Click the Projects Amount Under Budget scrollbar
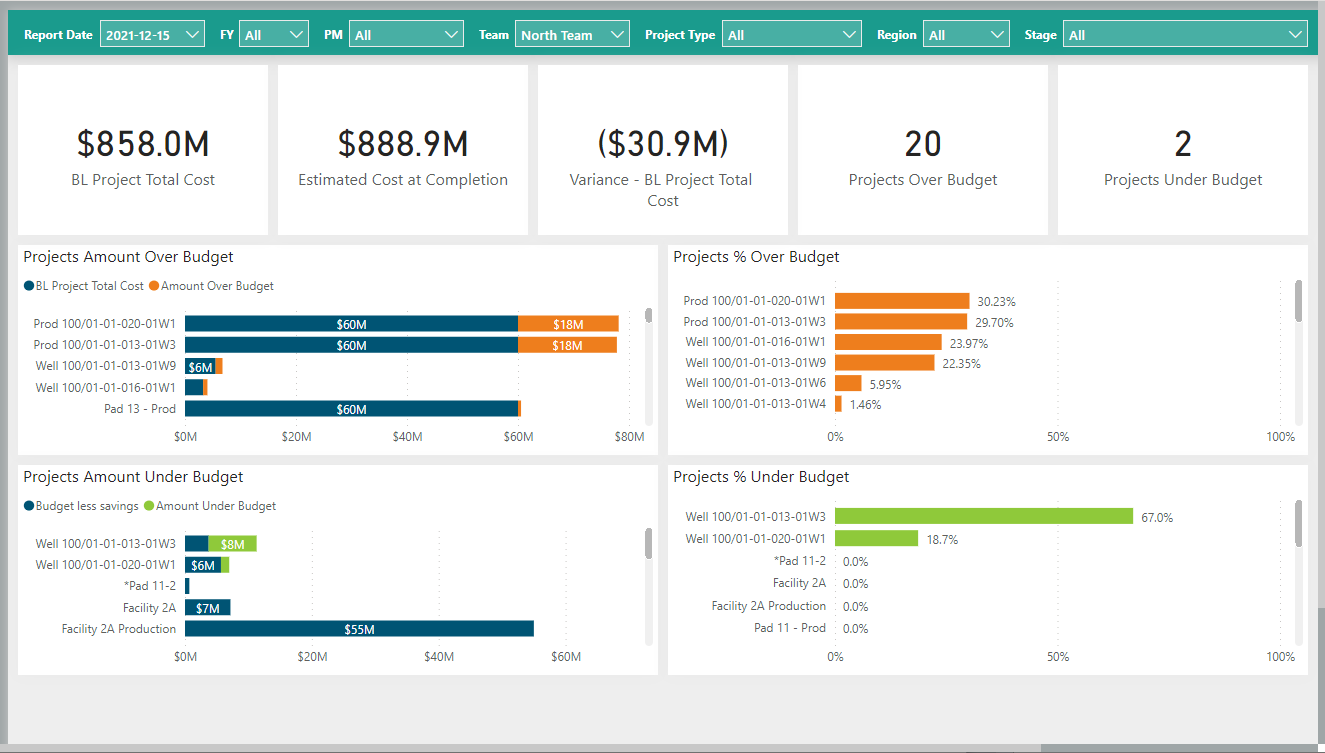 click(649, 545)
